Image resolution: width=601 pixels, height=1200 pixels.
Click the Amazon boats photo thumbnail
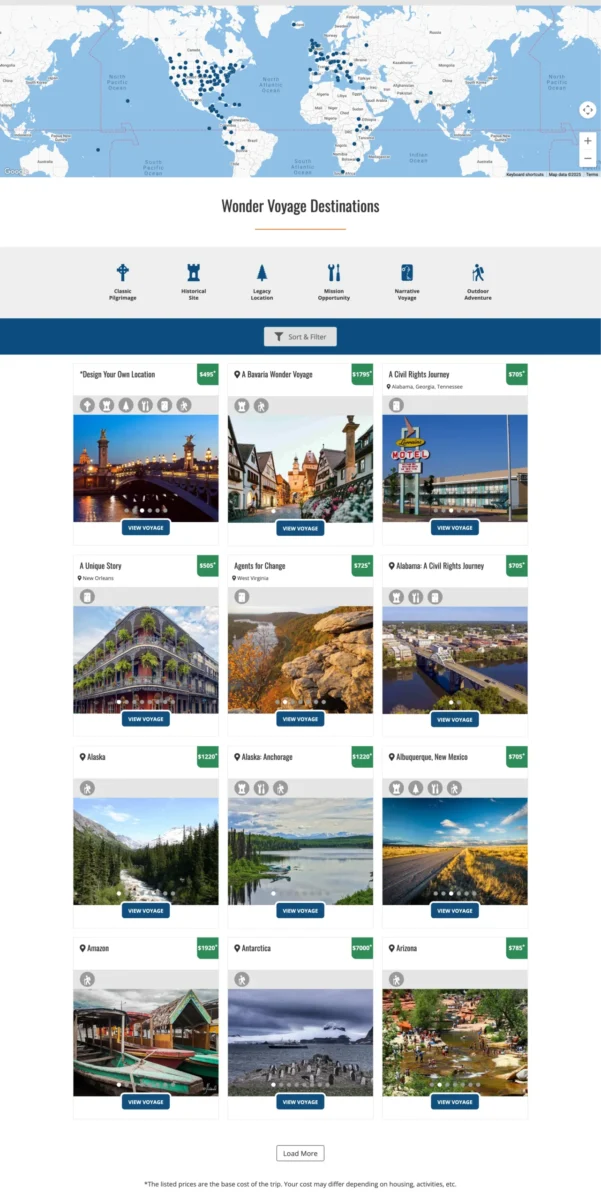click(x=146, y=1042)
